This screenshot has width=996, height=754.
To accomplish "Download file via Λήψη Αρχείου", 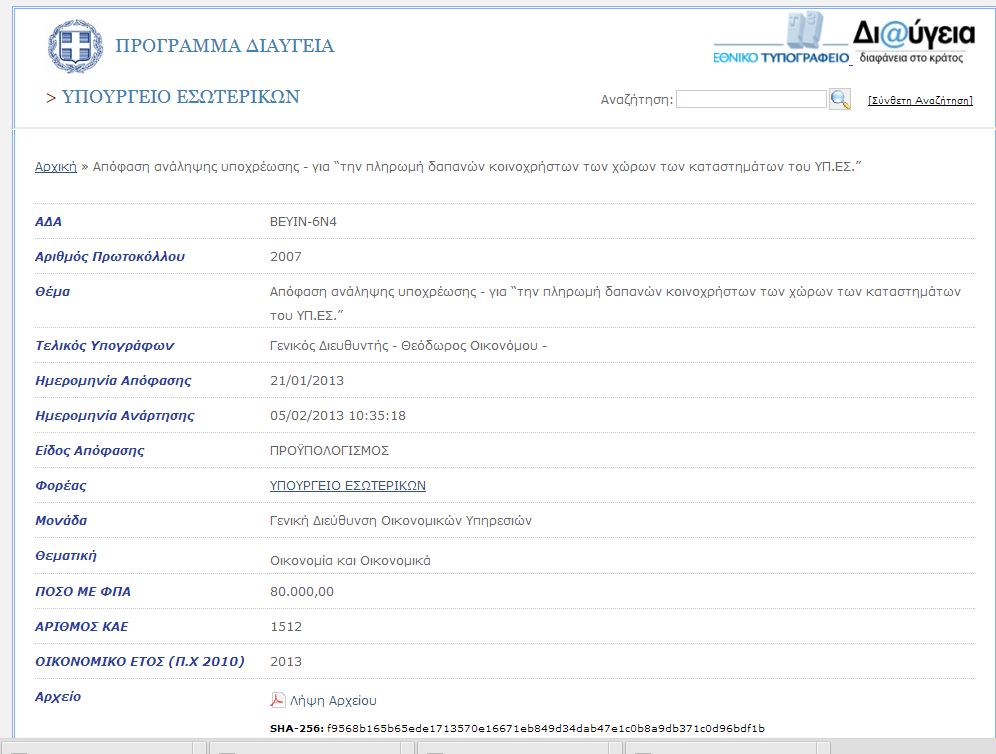I will [x=340, y=701].
